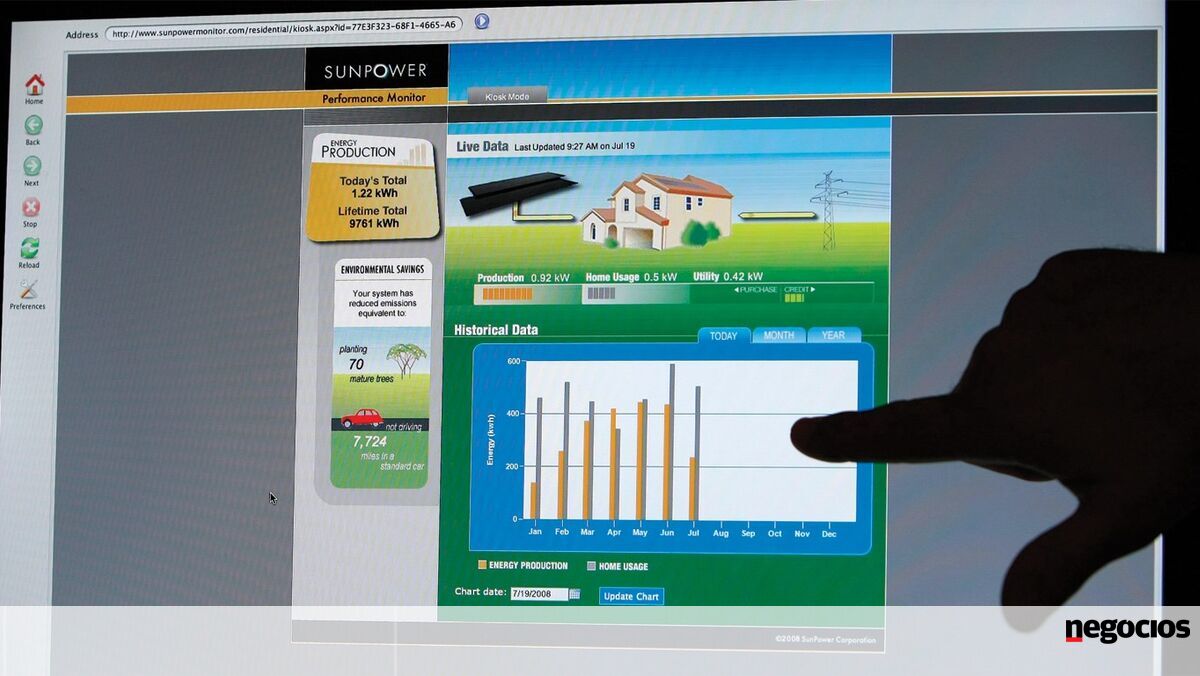1200x676 pixels.
Task: Click the tall gray June bar in chart
Action: click(672, 442)
